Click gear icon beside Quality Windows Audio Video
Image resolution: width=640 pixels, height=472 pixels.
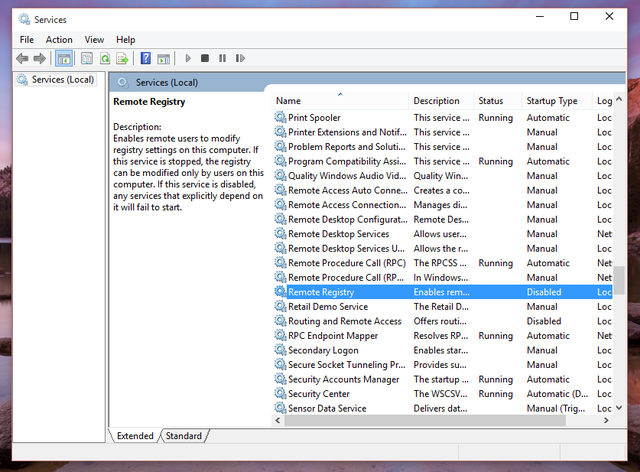coord(280,176)
